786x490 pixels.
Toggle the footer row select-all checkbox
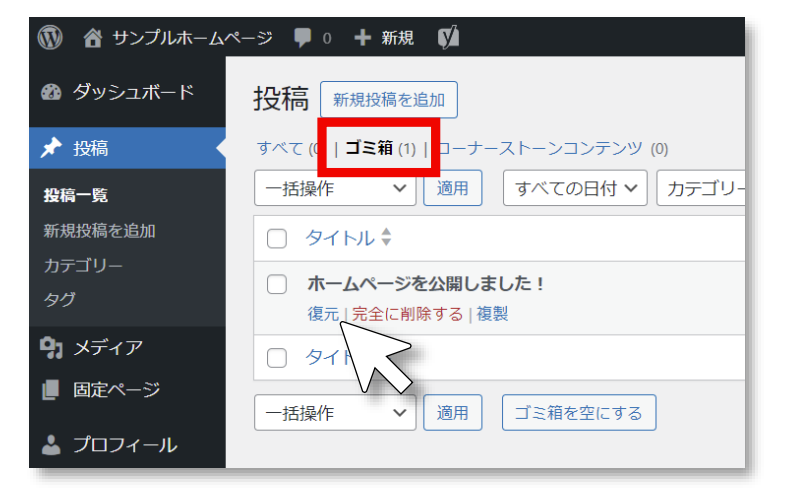[278, 358]
